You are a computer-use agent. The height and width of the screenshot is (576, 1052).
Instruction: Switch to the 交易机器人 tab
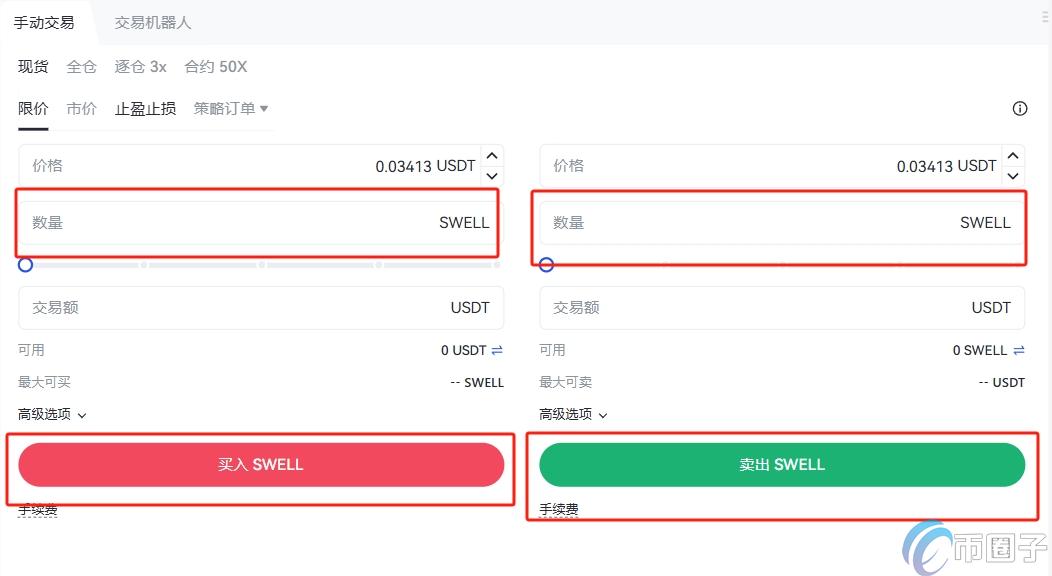[151, 21]
